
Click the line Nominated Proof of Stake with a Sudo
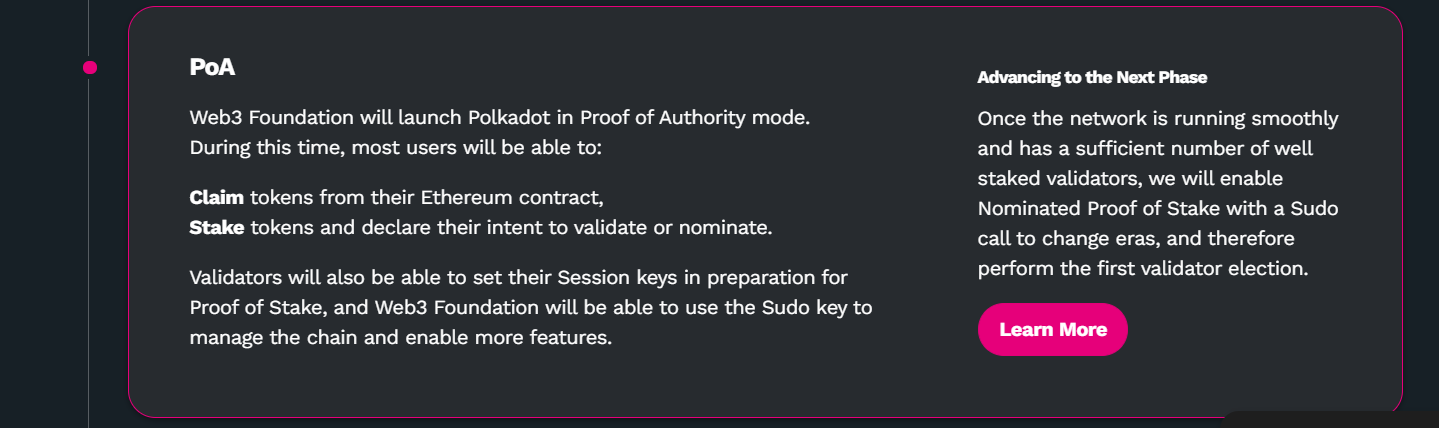1157,209
